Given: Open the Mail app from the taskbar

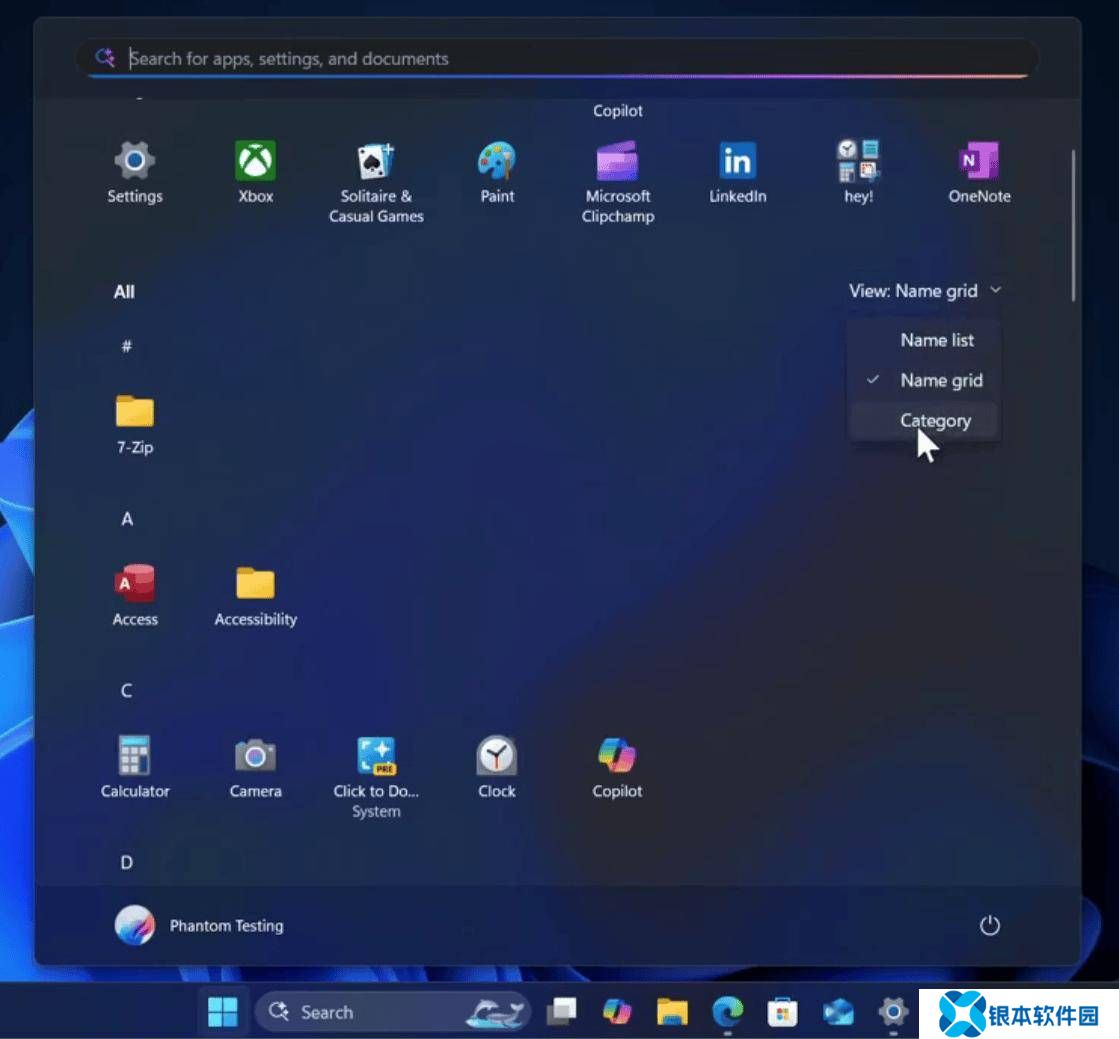Looking at the screenshot, I should [838, 1012].
